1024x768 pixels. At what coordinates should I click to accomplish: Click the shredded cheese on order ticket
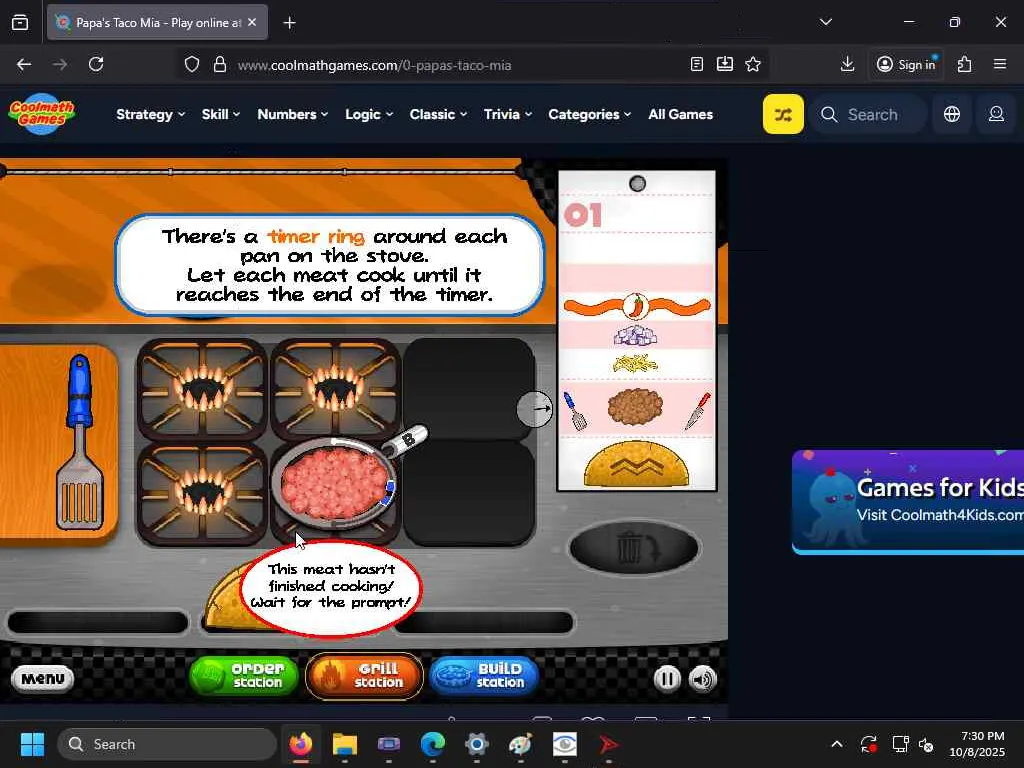(635, 363)
